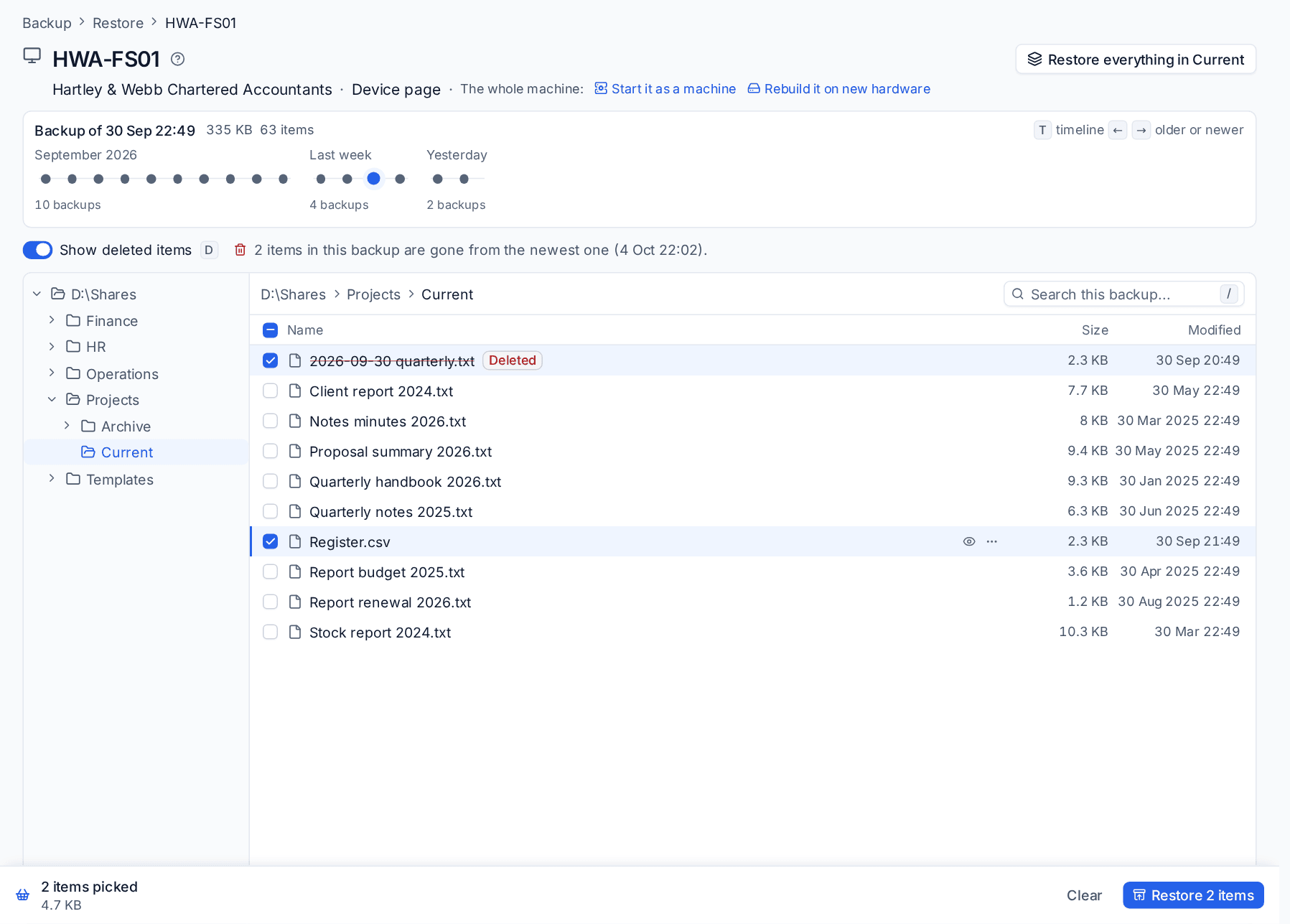Open Start it as a machine link

[x=665, y=89]
